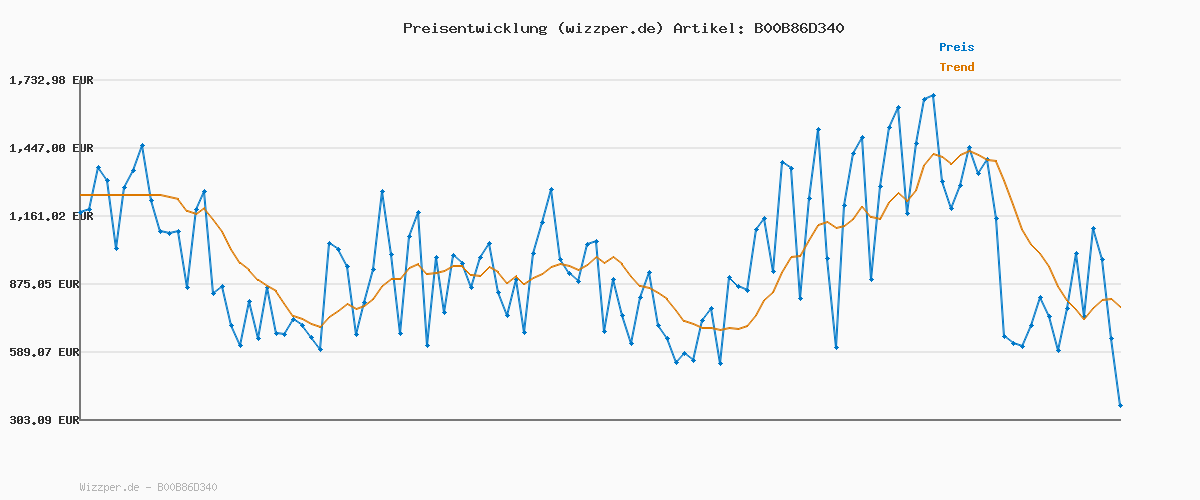Click the last, lowest blue price data point
Screen dimensions: 1200x500
1120,405
